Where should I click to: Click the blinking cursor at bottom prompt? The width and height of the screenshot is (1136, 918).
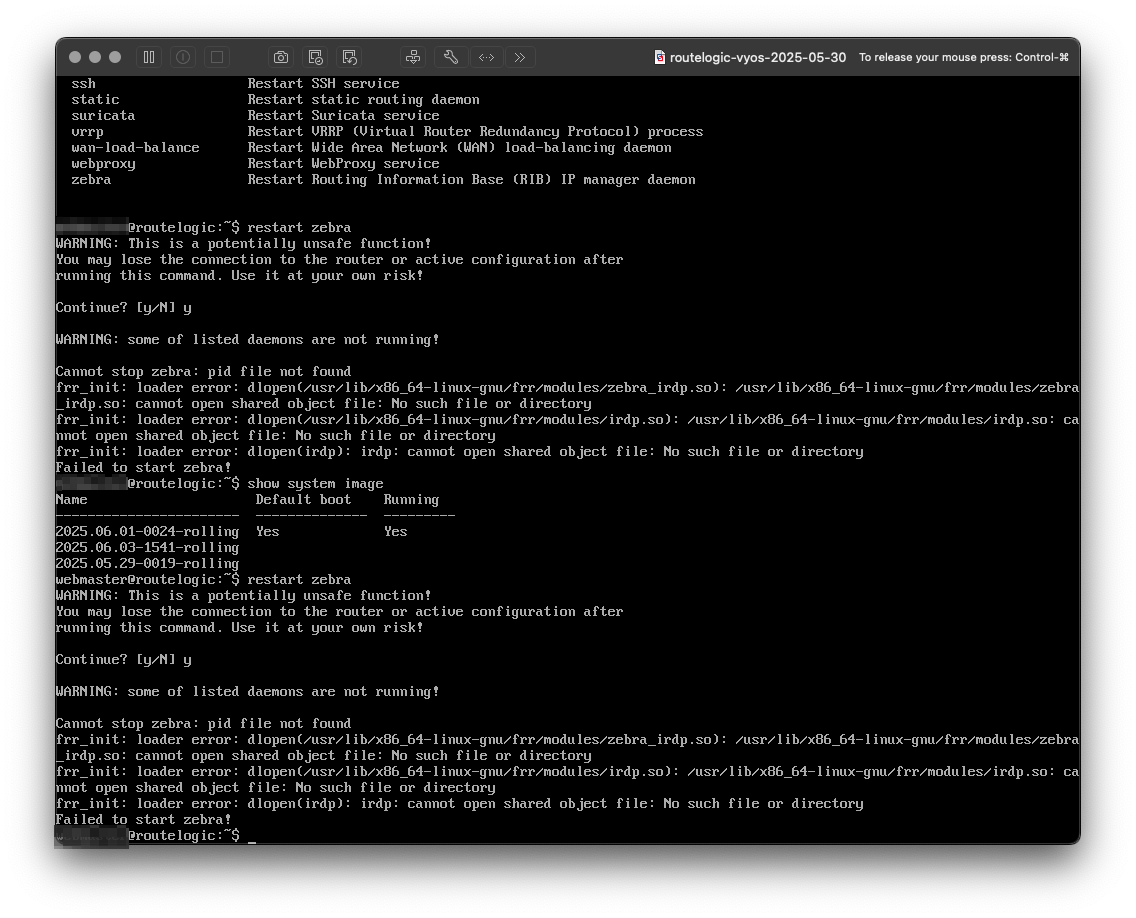252,836
